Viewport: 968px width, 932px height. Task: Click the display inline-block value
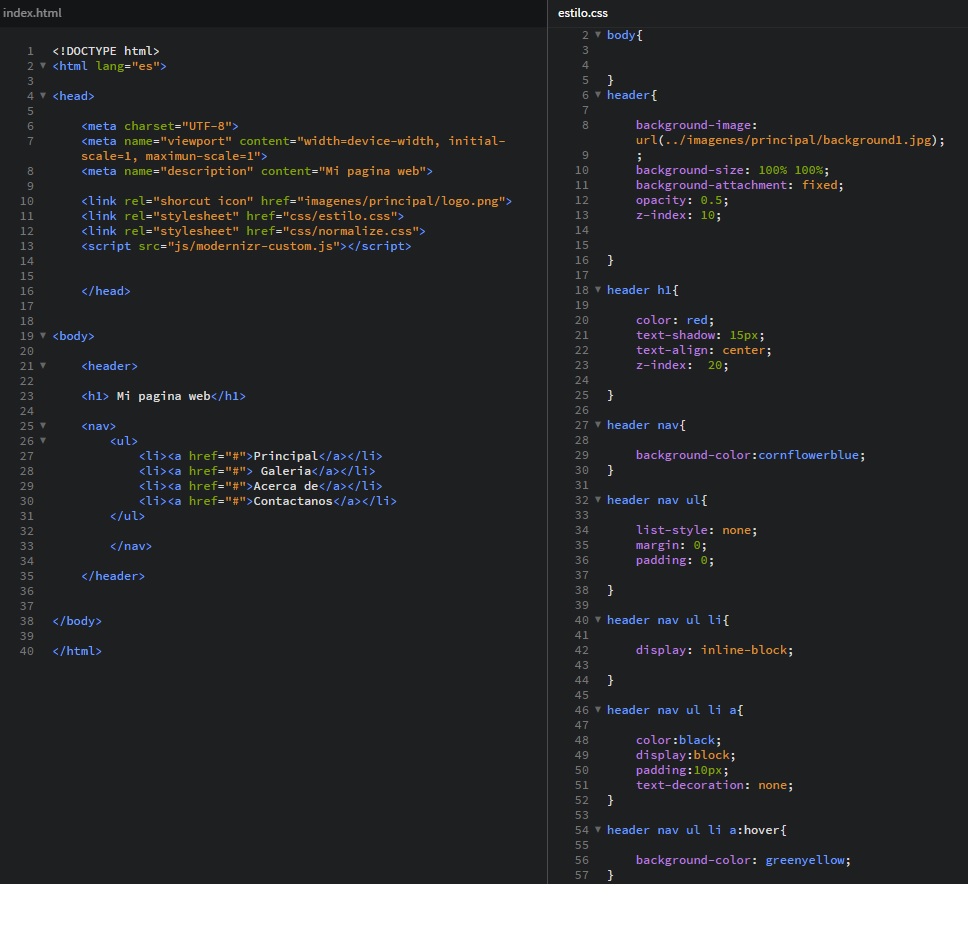click(x=743, y=650)
